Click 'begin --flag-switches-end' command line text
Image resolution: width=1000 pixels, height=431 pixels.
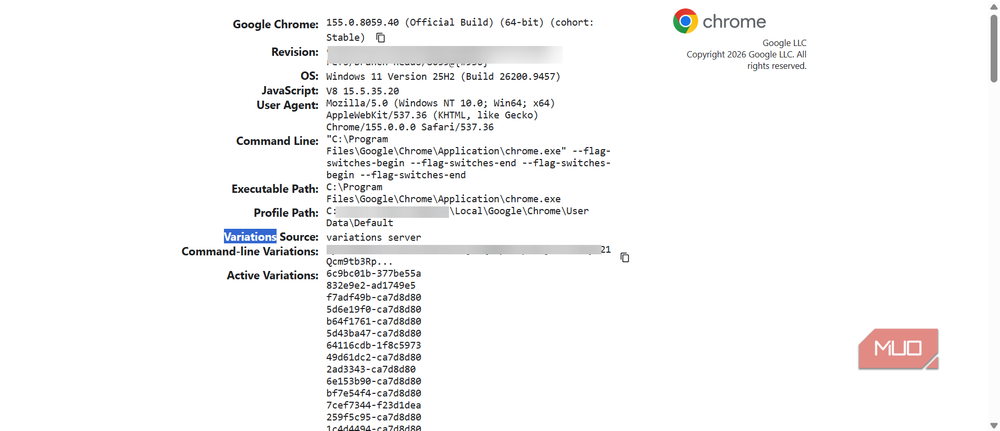click(395, 175)
